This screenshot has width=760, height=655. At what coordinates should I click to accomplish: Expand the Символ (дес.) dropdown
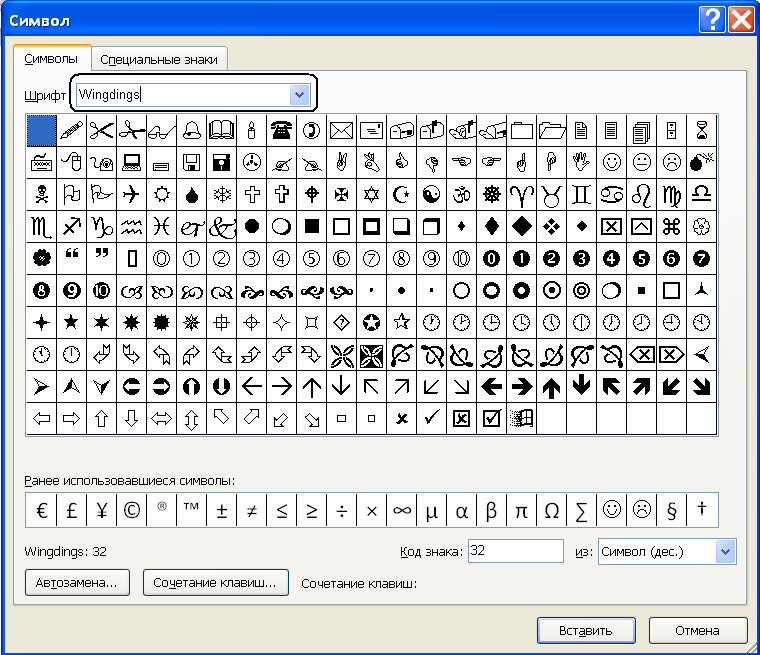pos(725,552)
